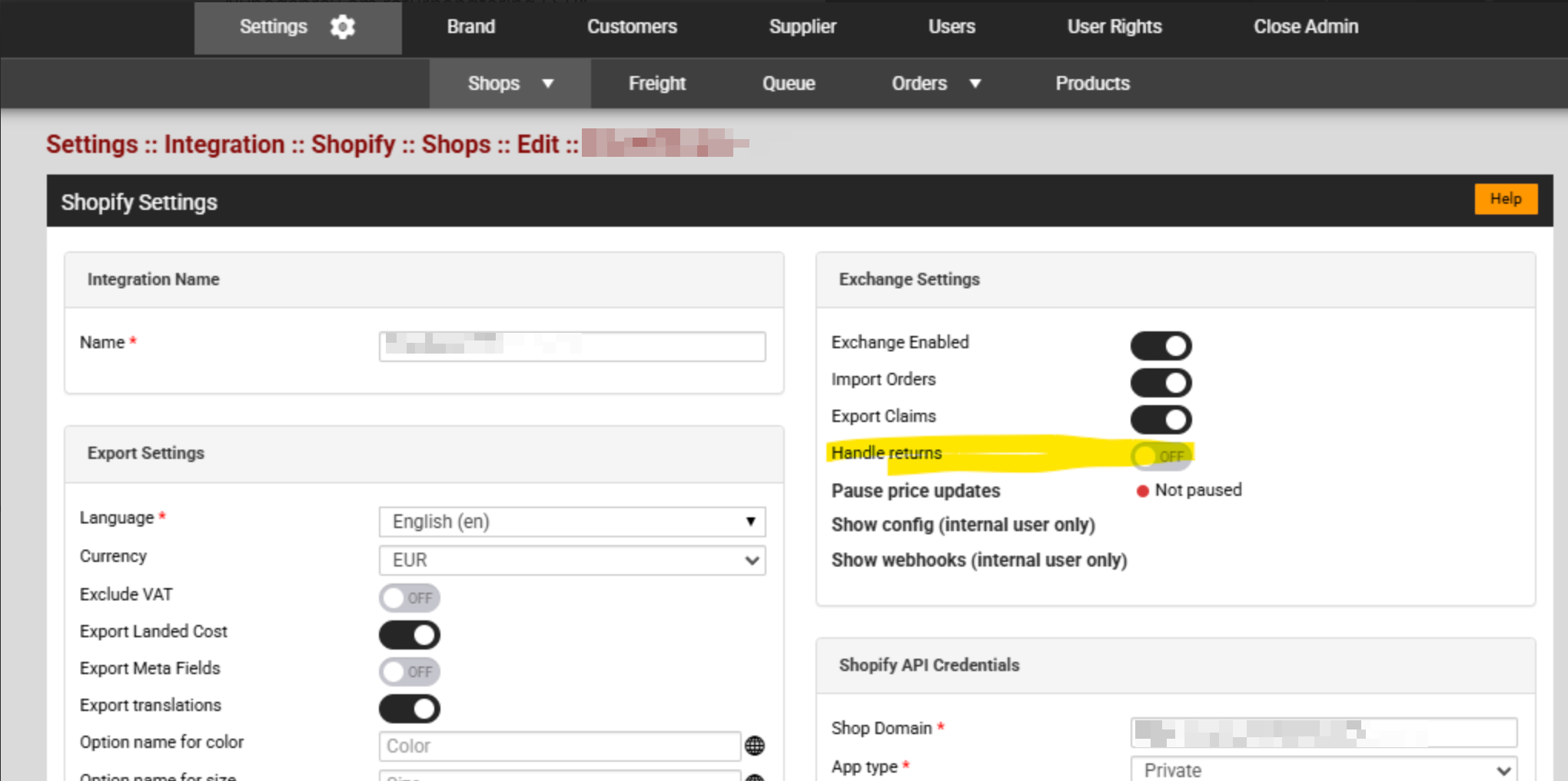Click the Orders dropdown arrow
This screenshot has width=1568, height=781.
[975, 84]
